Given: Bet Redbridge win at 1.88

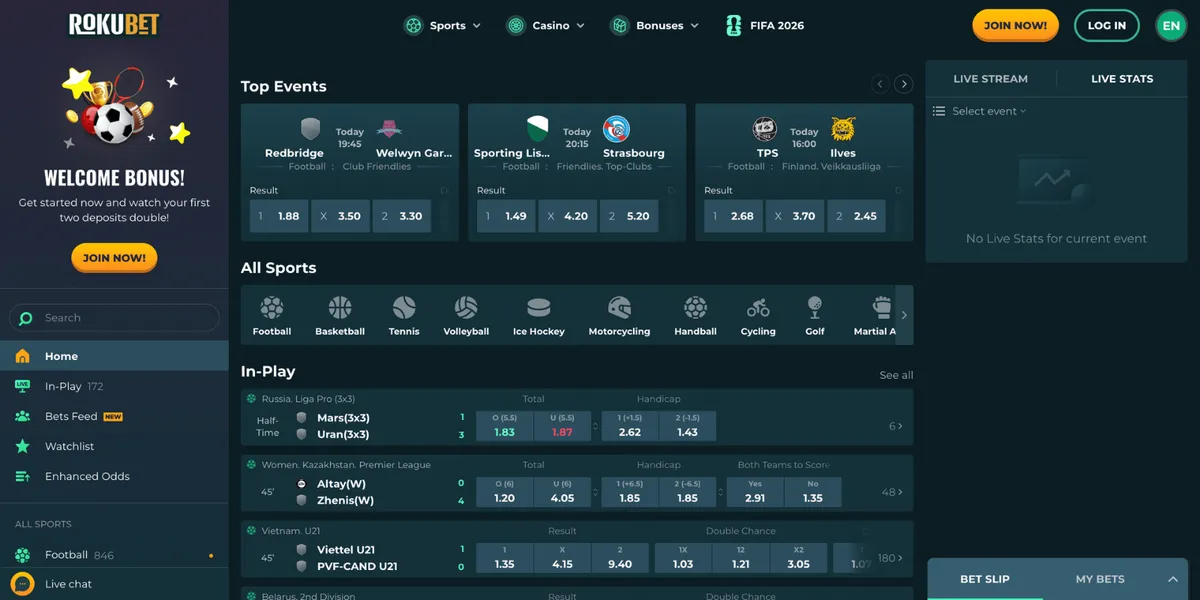Looking at the screenshot, I should (x=279, y=216).
